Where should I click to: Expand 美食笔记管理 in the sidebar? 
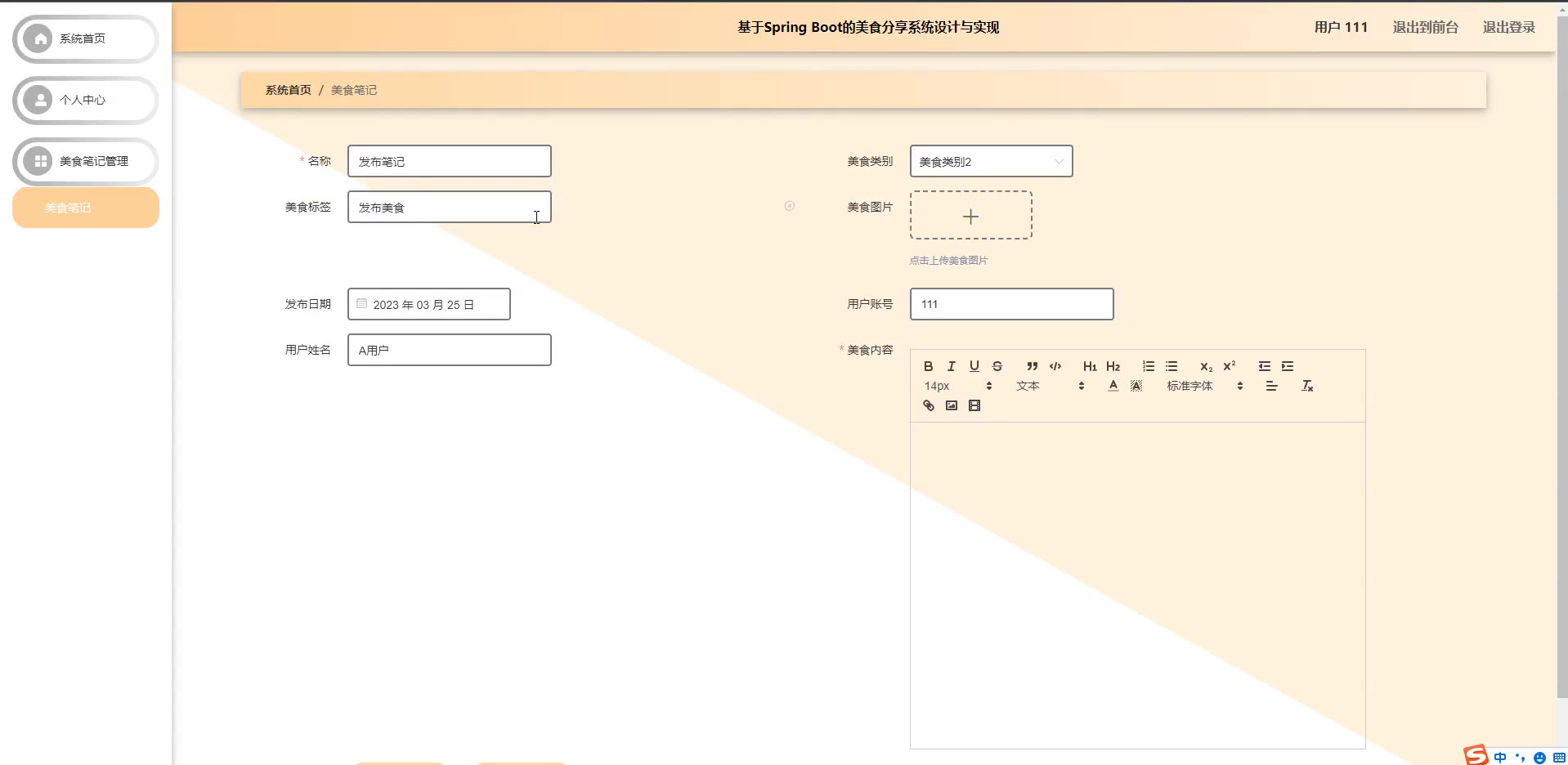click(85, 161)
